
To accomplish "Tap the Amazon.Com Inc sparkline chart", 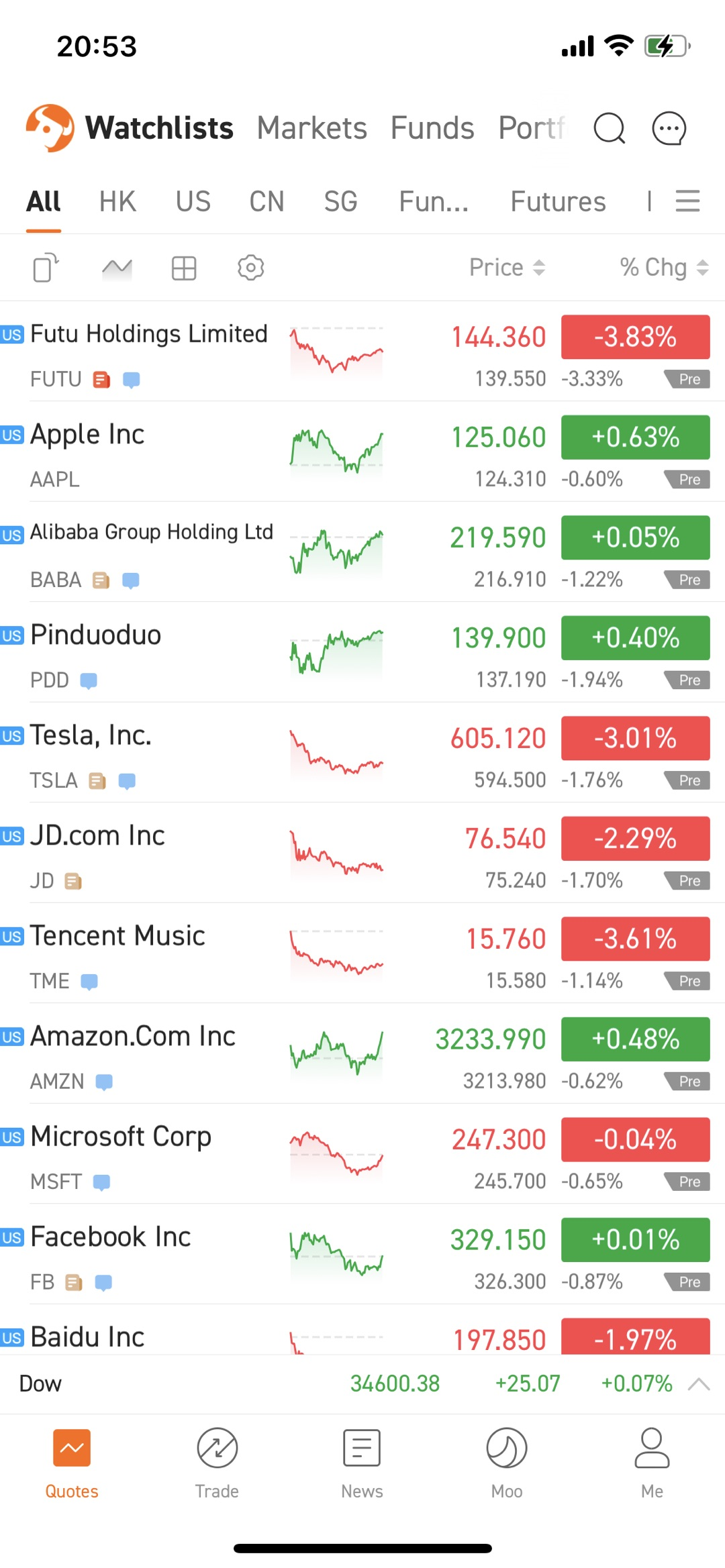I will [x=336, y=1053].
